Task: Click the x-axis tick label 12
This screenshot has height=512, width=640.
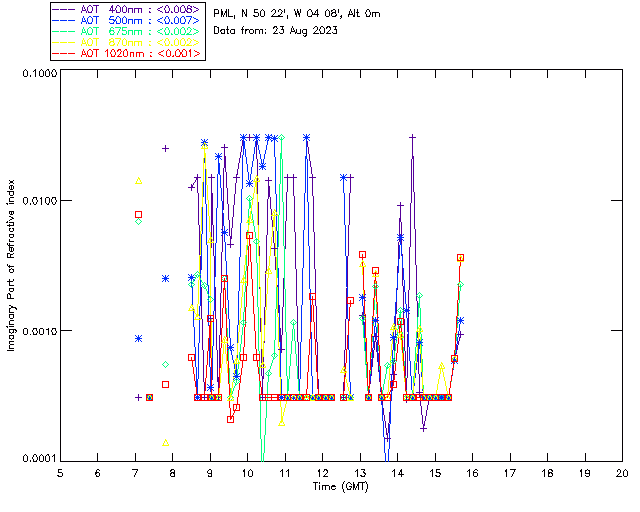Action: 322,472
